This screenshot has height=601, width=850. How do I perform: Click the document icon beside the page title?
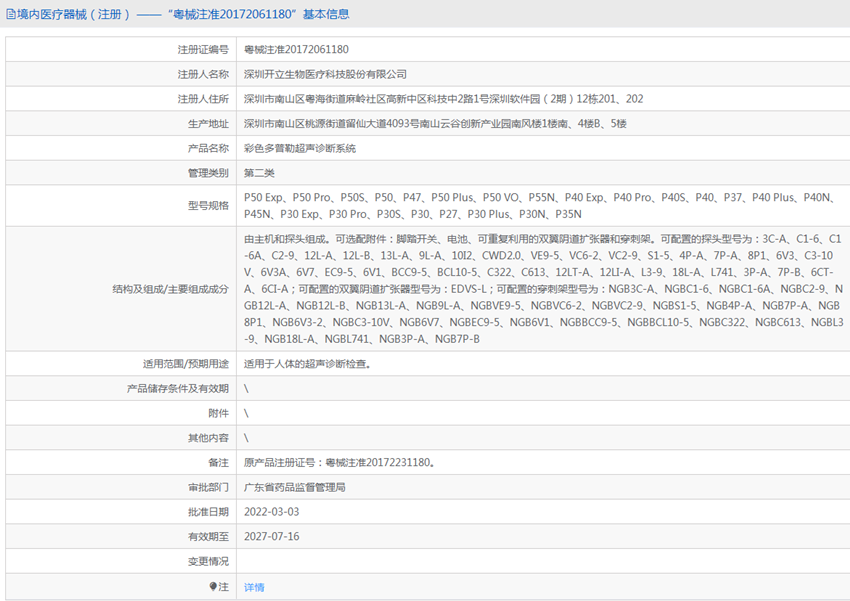pyautogui.click(x=9, y=14)
